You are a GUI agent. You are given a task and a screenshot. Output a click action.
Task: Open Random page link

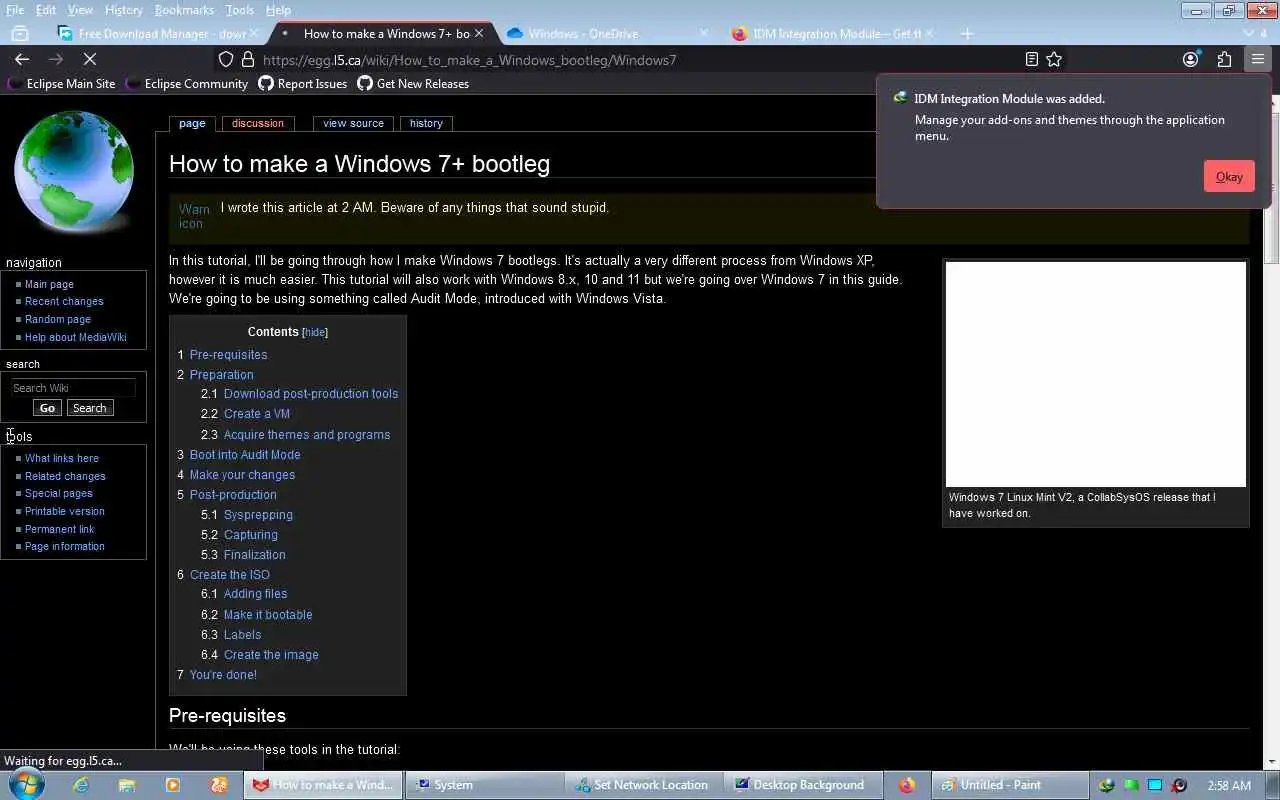pyautogui.click(x=58, y=319)
